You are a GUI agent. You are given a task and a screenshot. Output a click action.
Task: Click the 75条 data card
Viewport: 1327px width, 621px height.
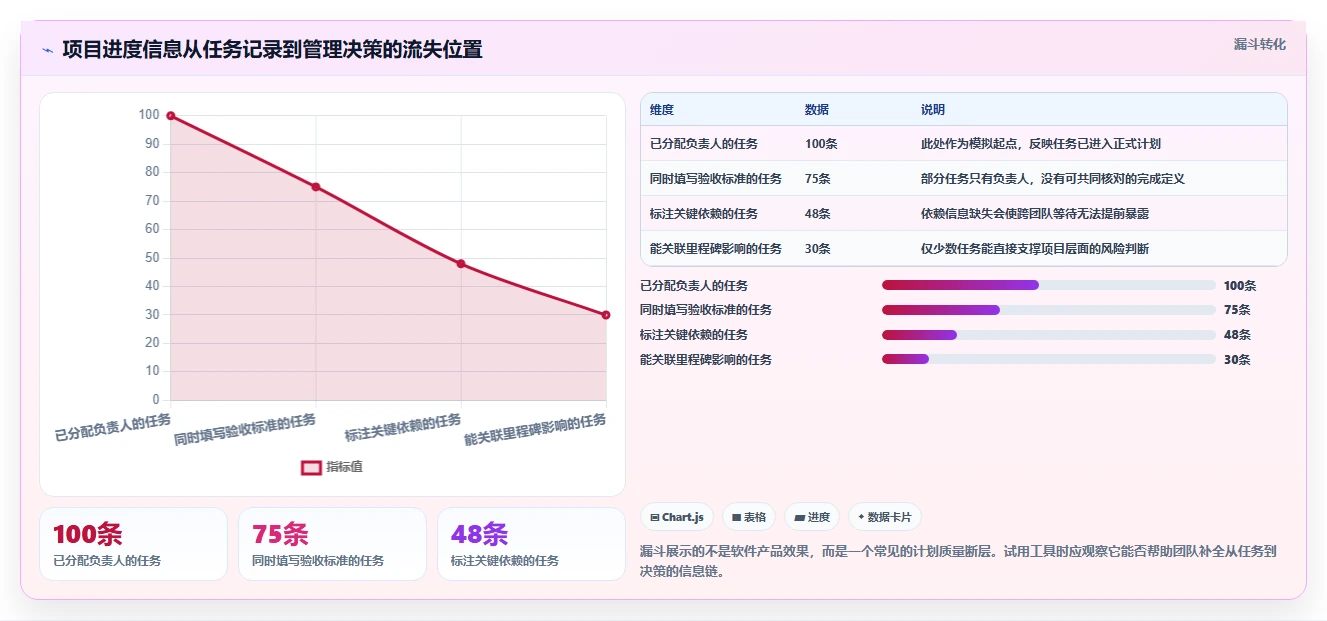[332, 544]
